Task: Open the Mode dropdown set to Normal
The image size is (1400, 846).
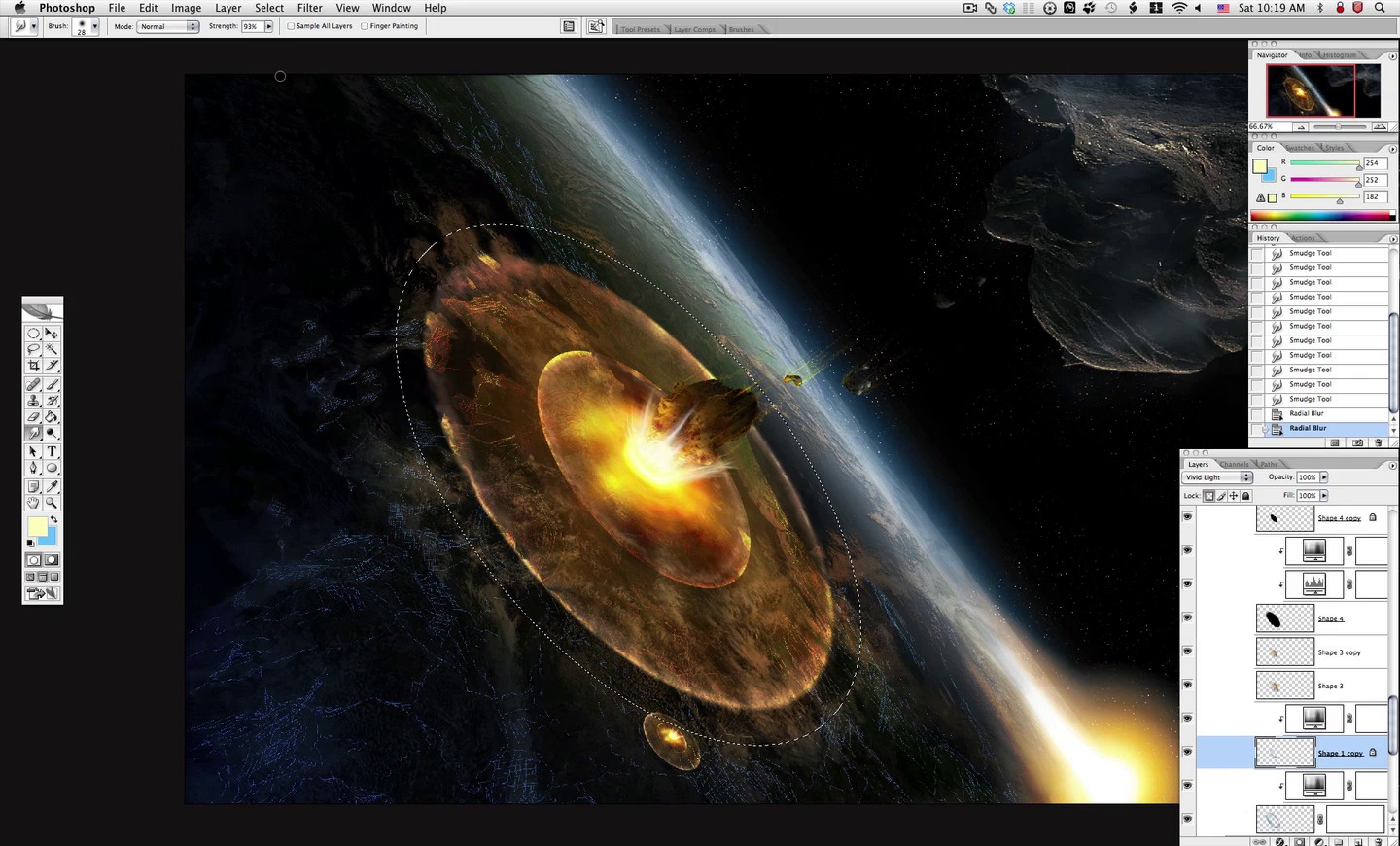Action: 168,26
